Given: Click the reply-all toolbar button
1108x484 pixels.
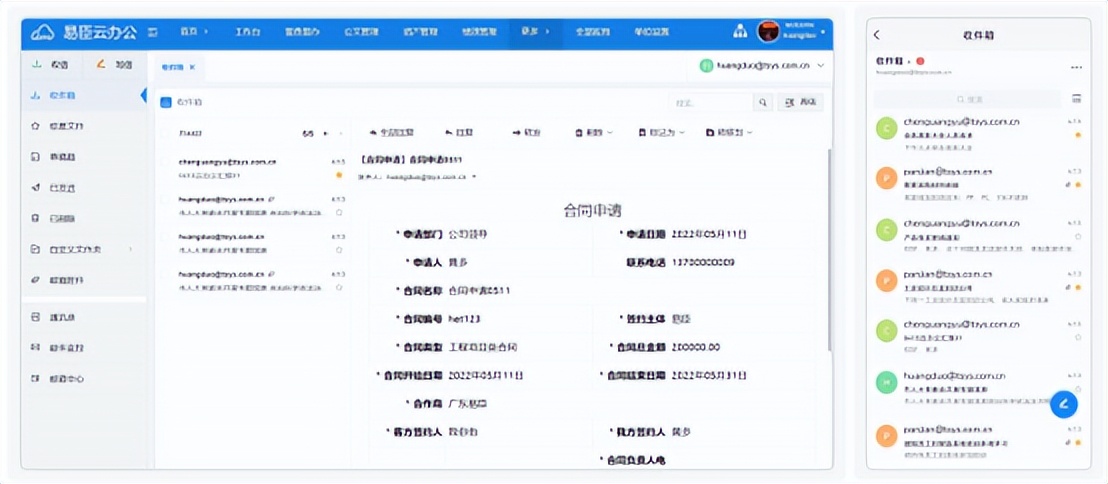Looking at the screenshot, I should [x=392, y=132].
